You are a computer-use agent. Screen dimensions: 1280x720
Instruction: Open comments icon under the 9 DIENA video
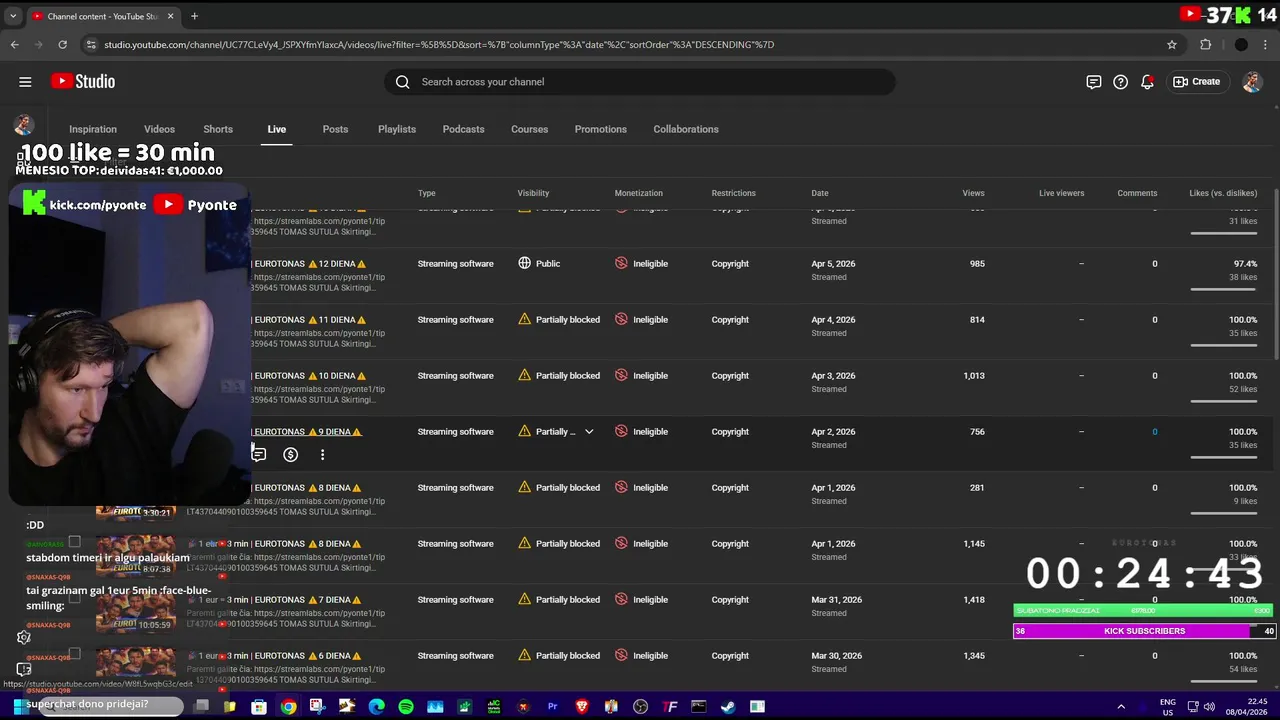point(259,455)
